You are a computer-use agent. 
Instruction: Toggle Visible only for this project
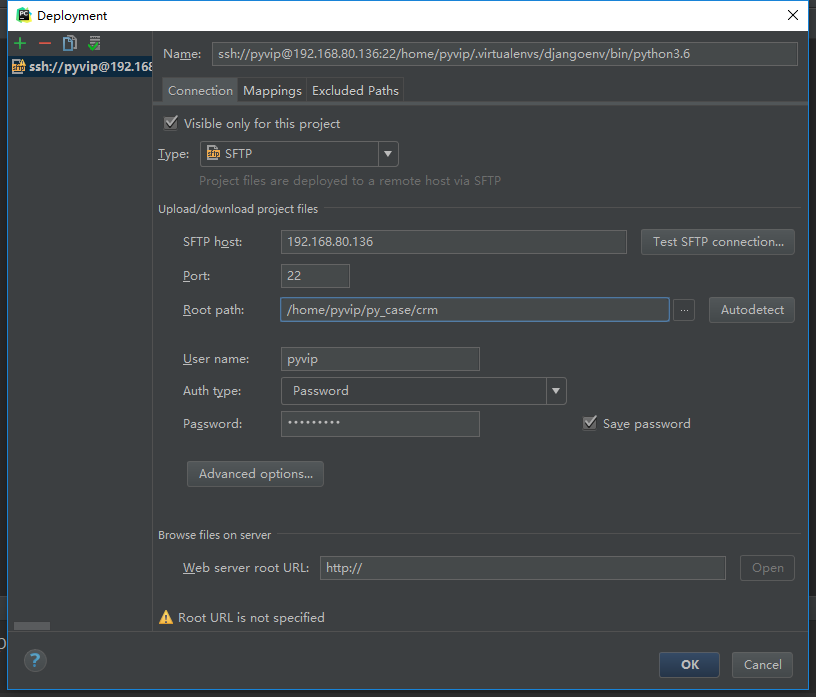(x=170, y=123)
